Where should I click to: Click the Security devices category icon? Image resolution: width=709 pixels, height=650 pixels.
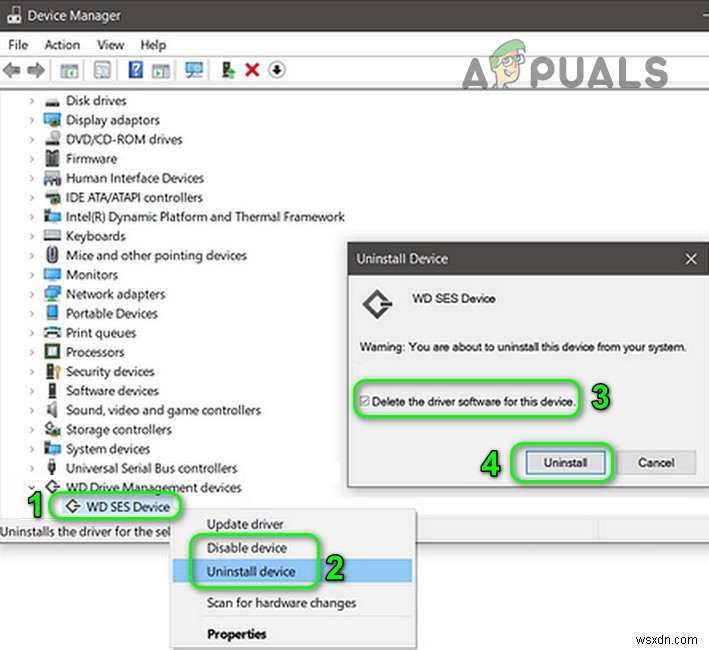[x=53, y=371]
